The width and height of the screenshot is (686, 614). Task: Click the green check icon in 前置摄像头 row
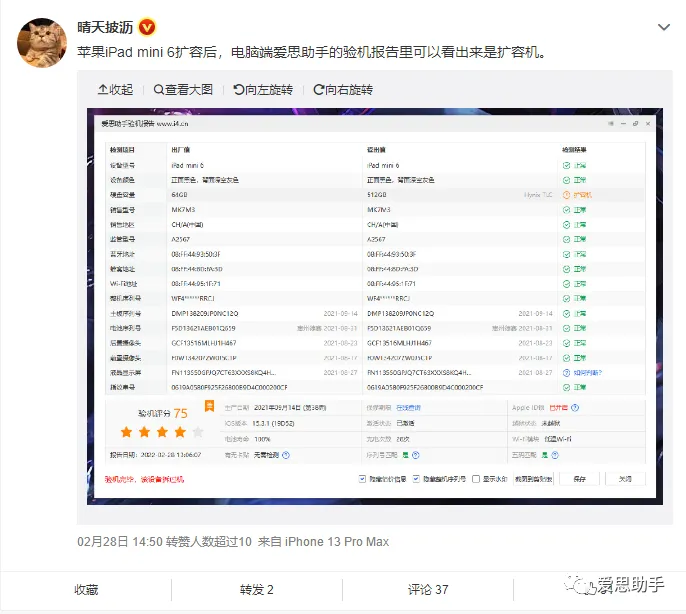pyautogui.click(x=566, y=358)
